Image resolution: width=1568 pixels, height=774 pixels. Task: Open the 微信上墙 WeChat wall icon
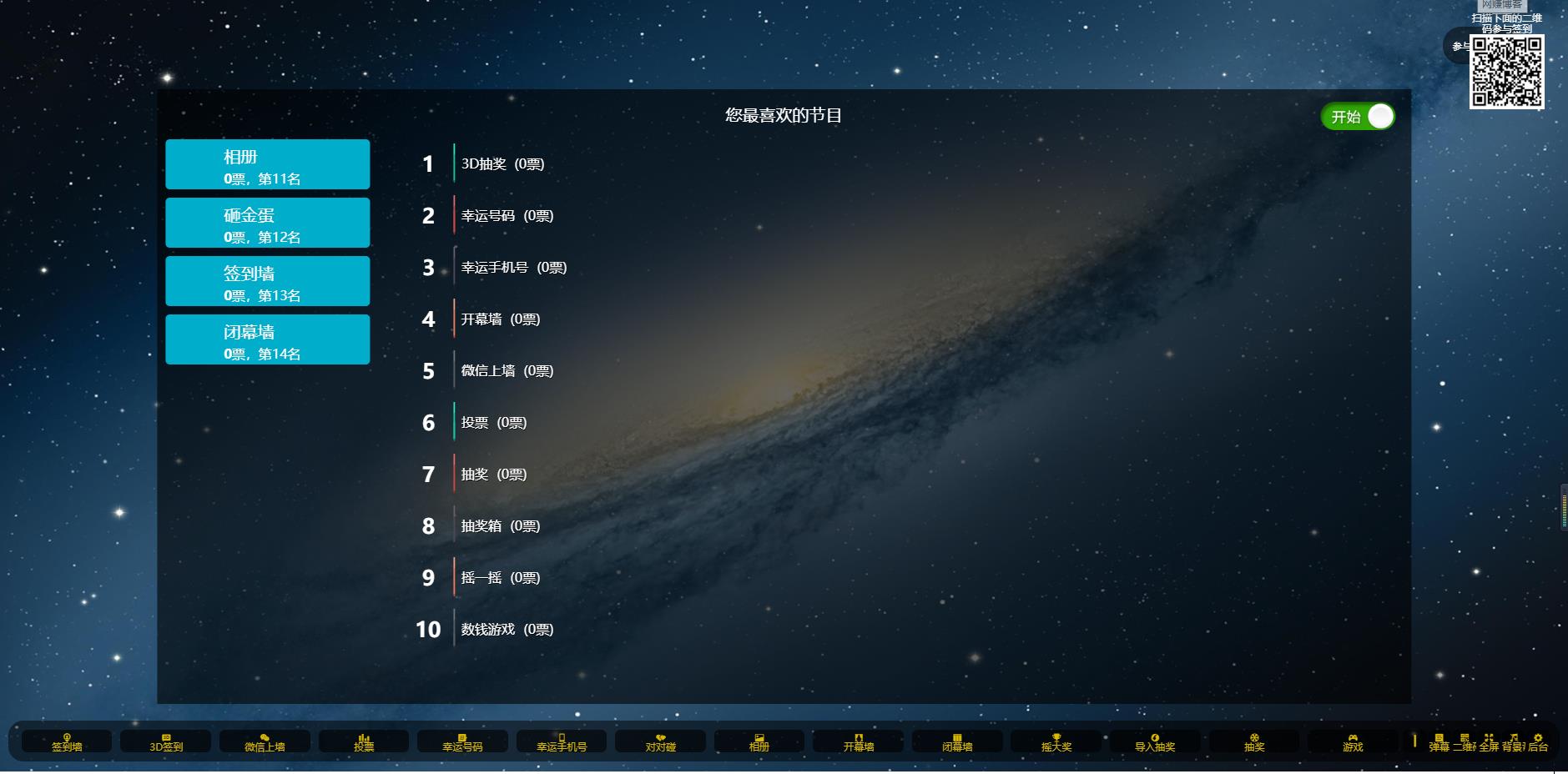click(x=265, y=741)
